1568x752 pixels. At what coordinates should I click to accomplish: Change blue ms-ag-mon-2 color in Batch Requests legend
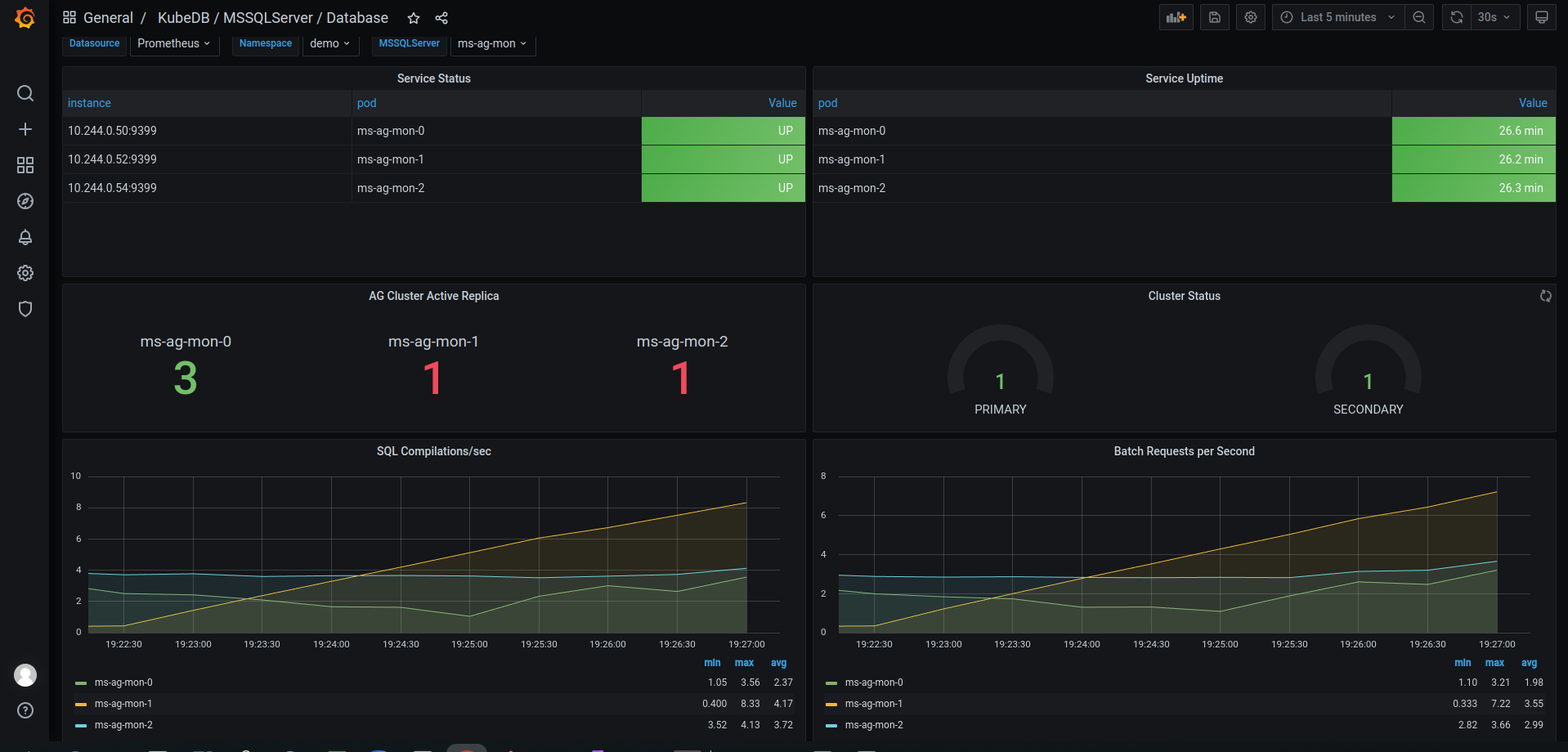click(x=831, y=726)
